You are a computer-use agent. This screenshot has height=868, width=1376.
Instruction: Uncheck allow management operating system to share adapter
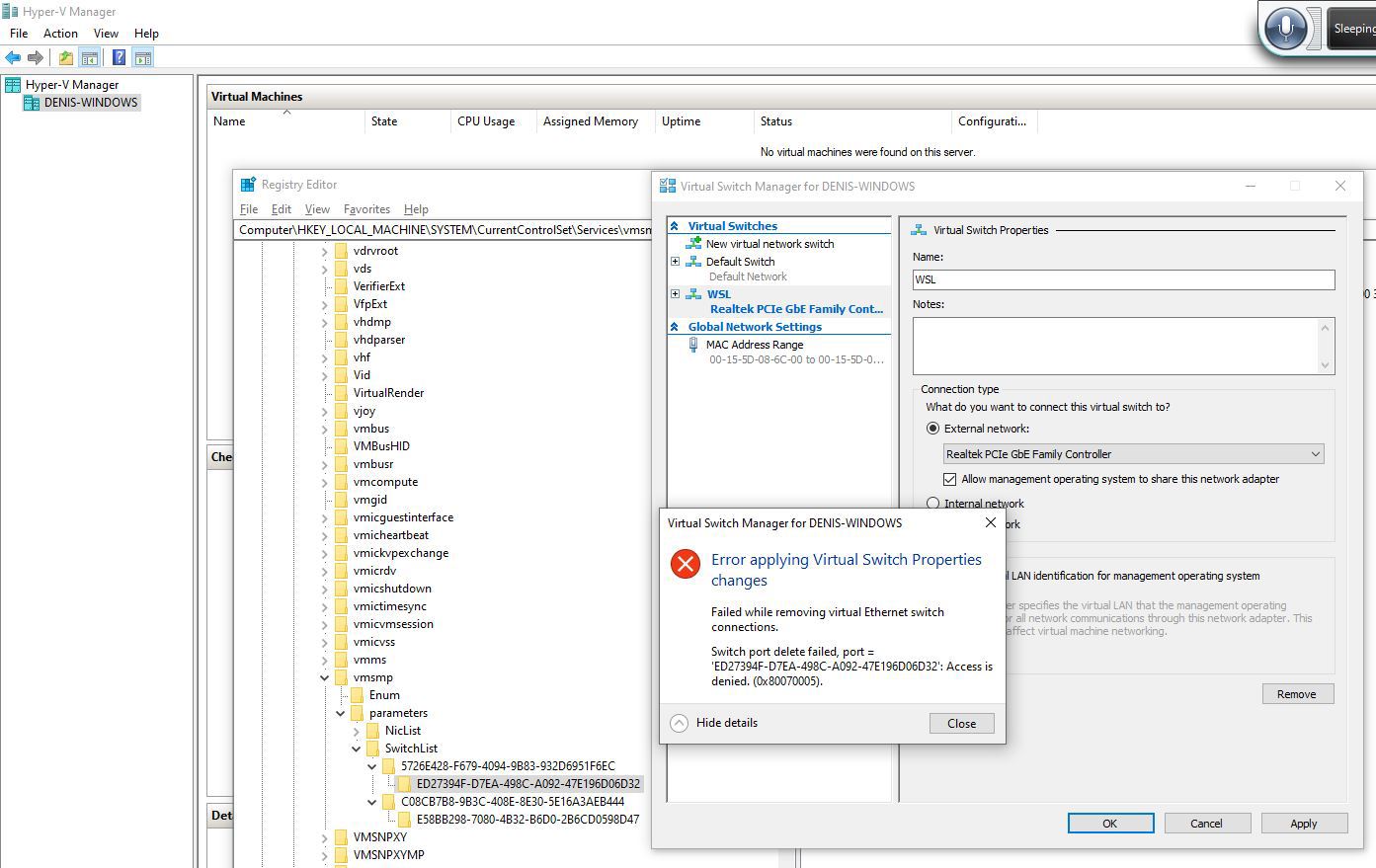(x=950, y=479)
